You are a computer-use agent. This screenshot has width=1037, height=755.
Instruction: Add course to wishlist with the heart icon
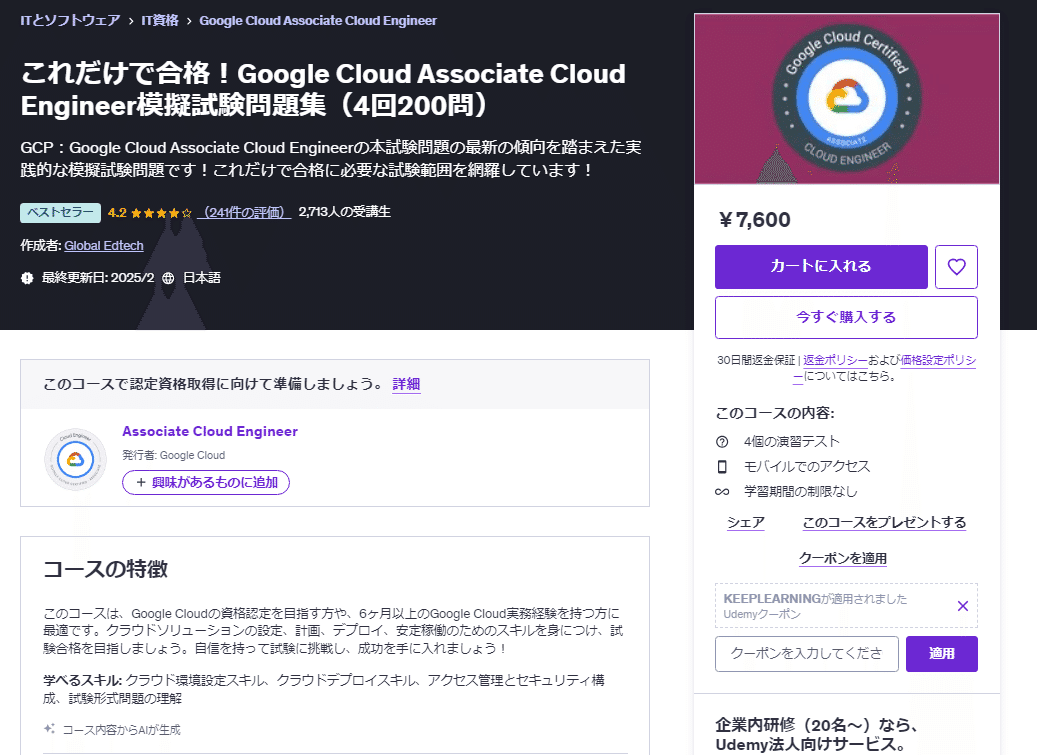[x=956, y=267]
